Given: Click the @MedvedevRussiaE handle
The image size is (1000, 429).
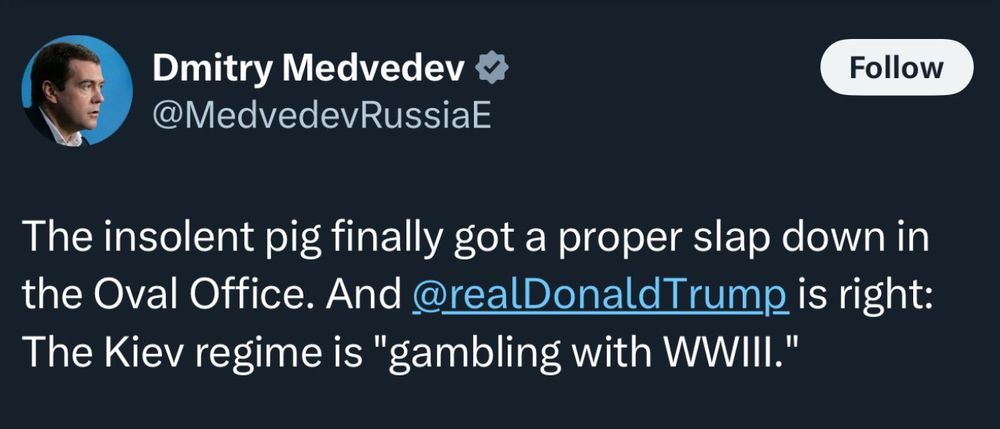Looking at the screenshot, I should click(x=322, y=117).
